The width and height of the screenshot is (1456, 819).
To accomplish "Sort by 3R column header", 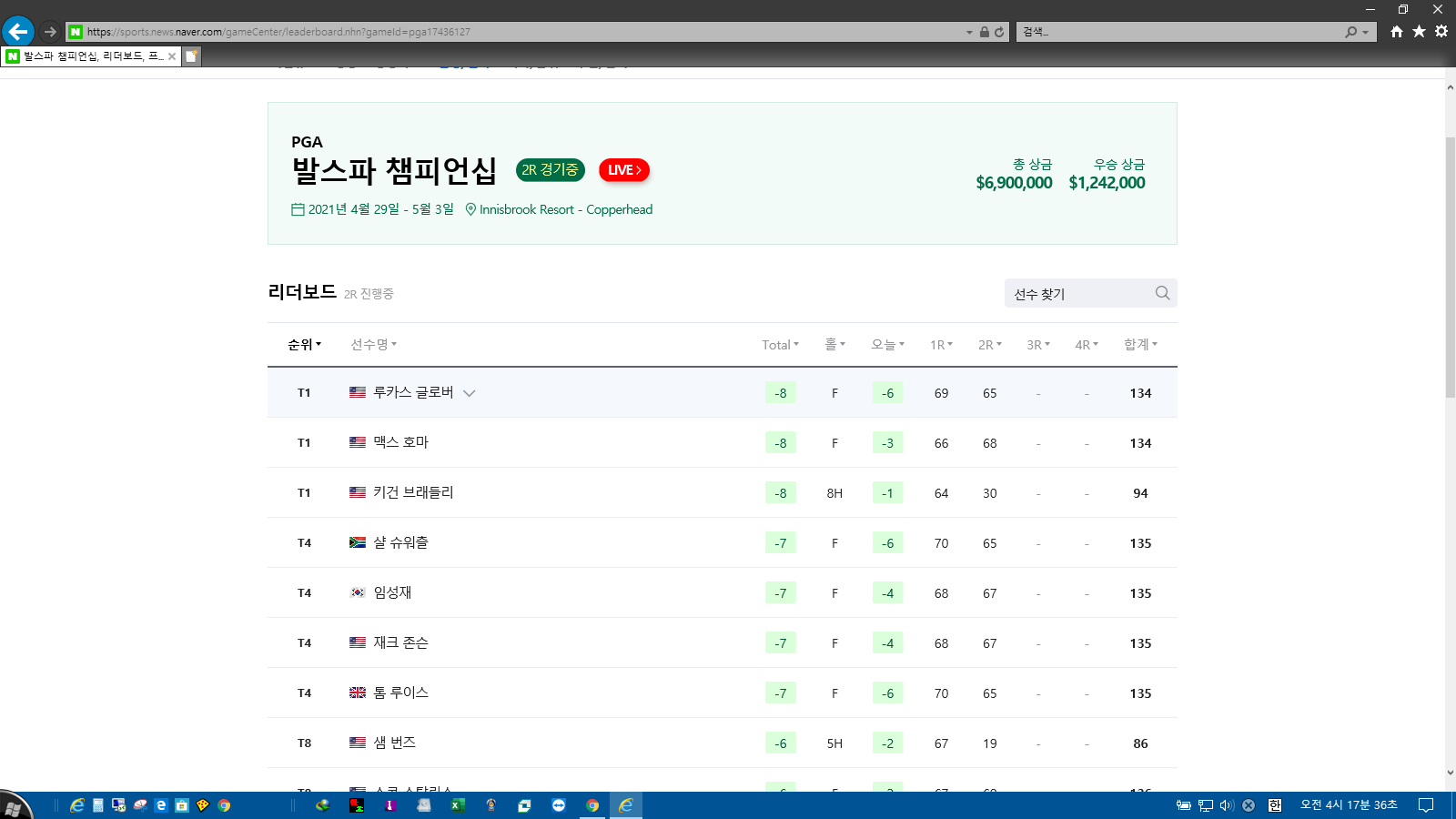I will [1038, 345].
